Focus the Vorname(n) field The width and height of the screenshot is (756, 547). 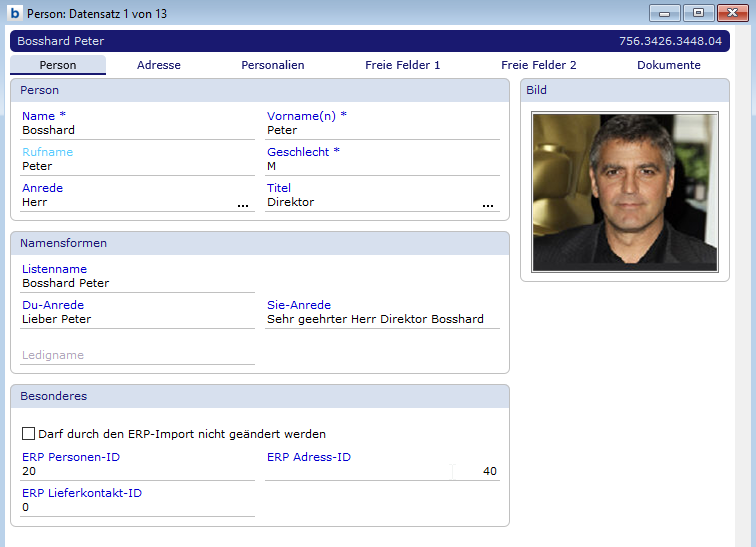[382, 130]
